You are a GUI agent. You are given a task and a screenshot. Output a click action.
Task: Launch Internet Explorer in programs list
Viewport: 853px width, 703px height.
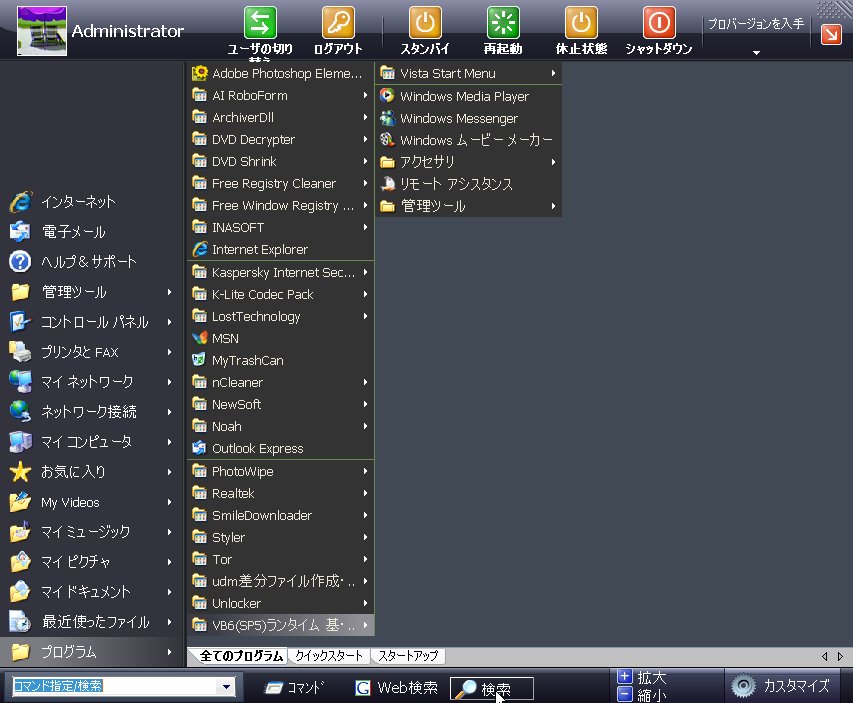(x=280, y=250)
